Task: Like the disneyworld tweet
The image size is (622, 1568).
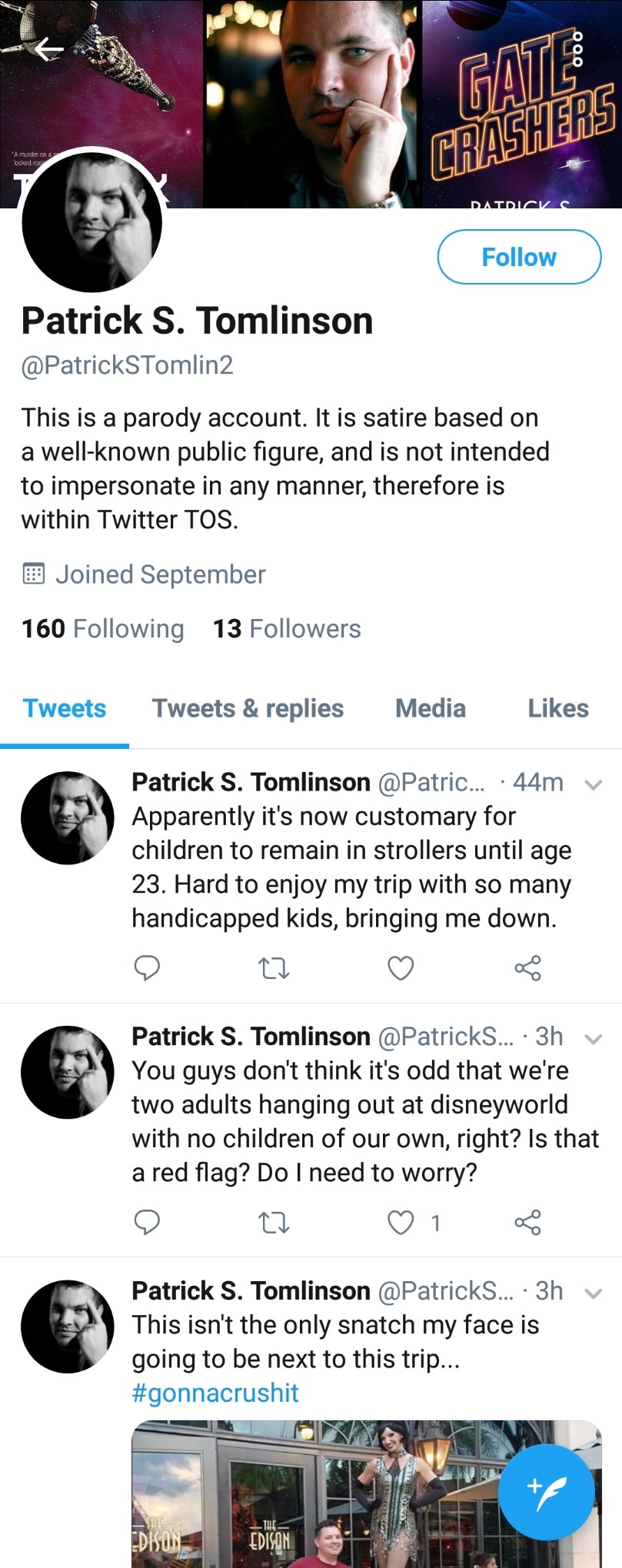Action: (x=401, y=1222)
